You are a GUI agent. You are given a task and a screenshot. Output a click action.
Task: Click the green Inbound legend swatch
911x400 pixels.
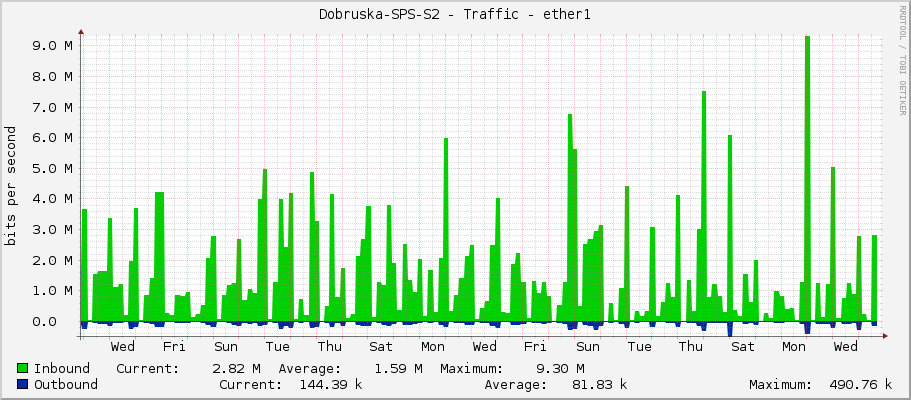coord(23,369)
